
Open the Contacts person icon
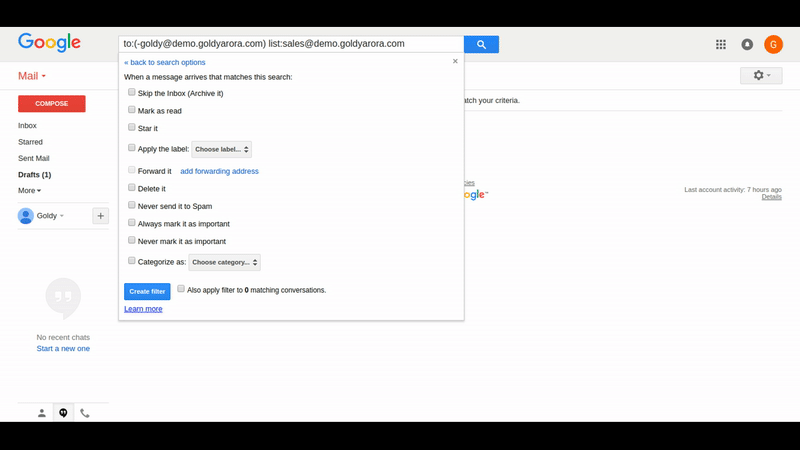click(42, 413)
